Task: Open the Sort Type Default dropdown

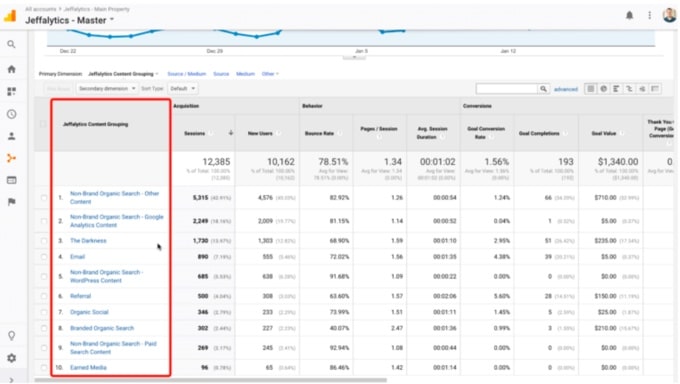Action: click(x=182, y=89)
